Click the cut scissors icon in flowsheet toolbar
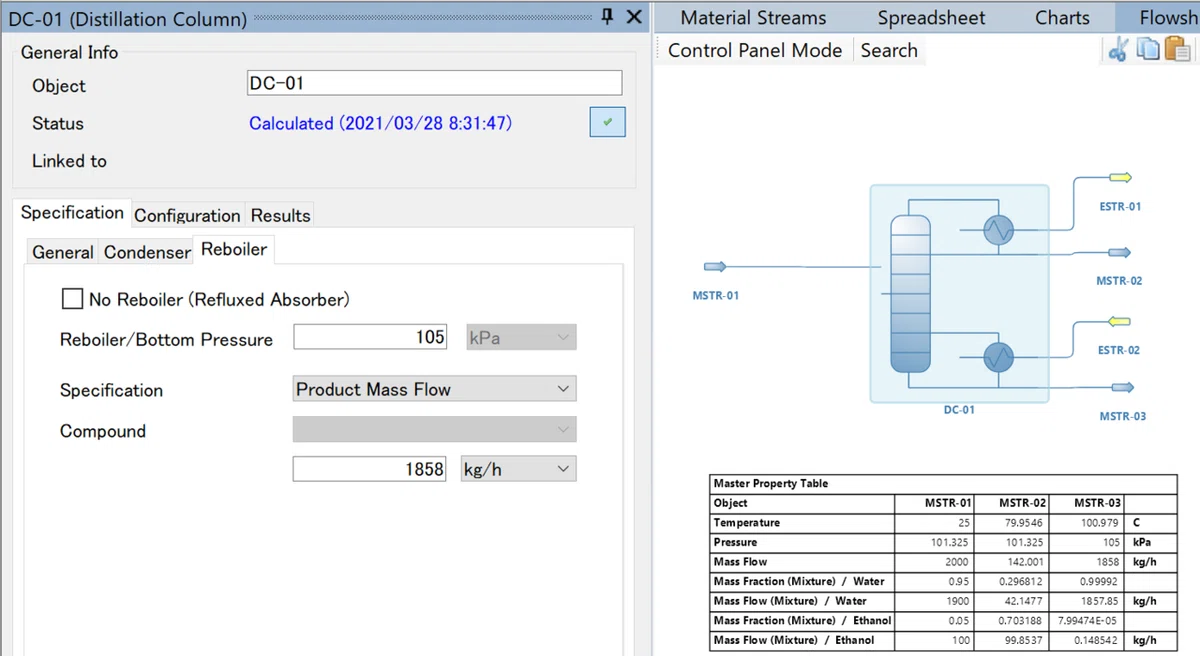Screen dimensions: 1200x656 click(x=1118, y=49)
